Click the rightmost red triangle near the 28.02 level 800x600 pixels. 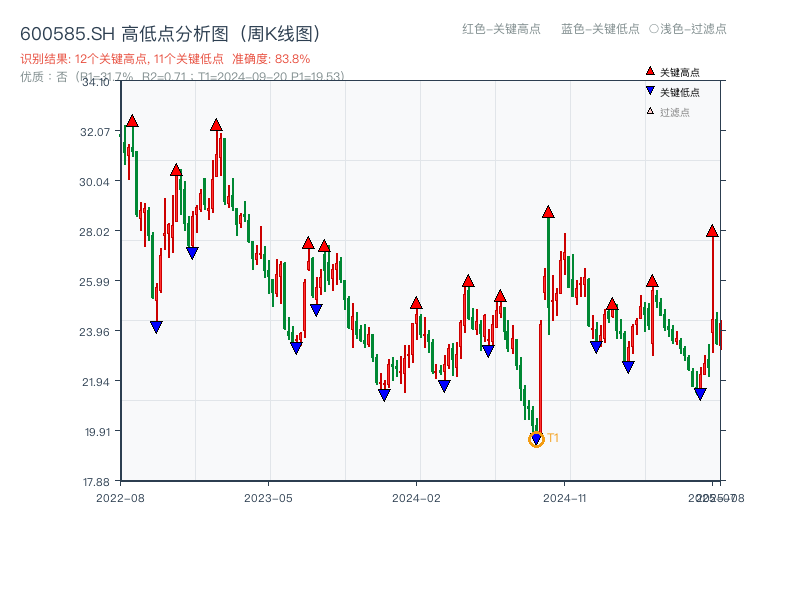710,231
